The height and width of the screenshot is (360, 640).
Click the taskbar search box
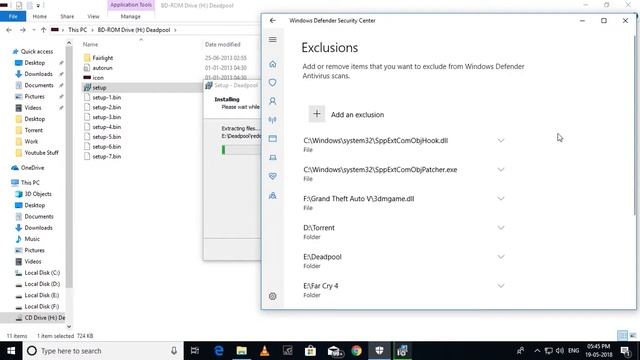coord(102,351)
